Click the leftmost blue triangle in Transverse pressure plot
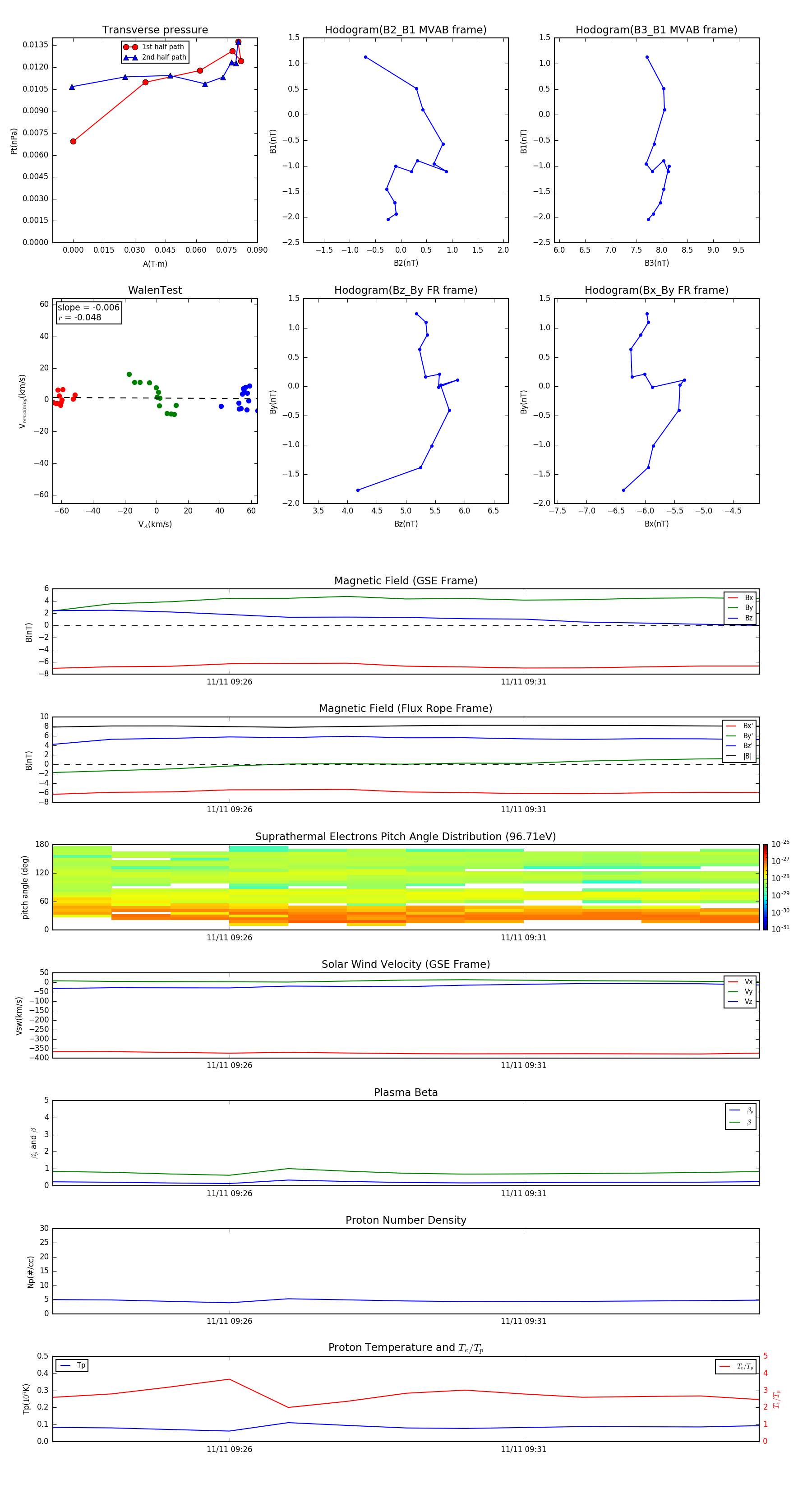The width and height of the screenshot is (812, 1489). click(x=72, y=87)
